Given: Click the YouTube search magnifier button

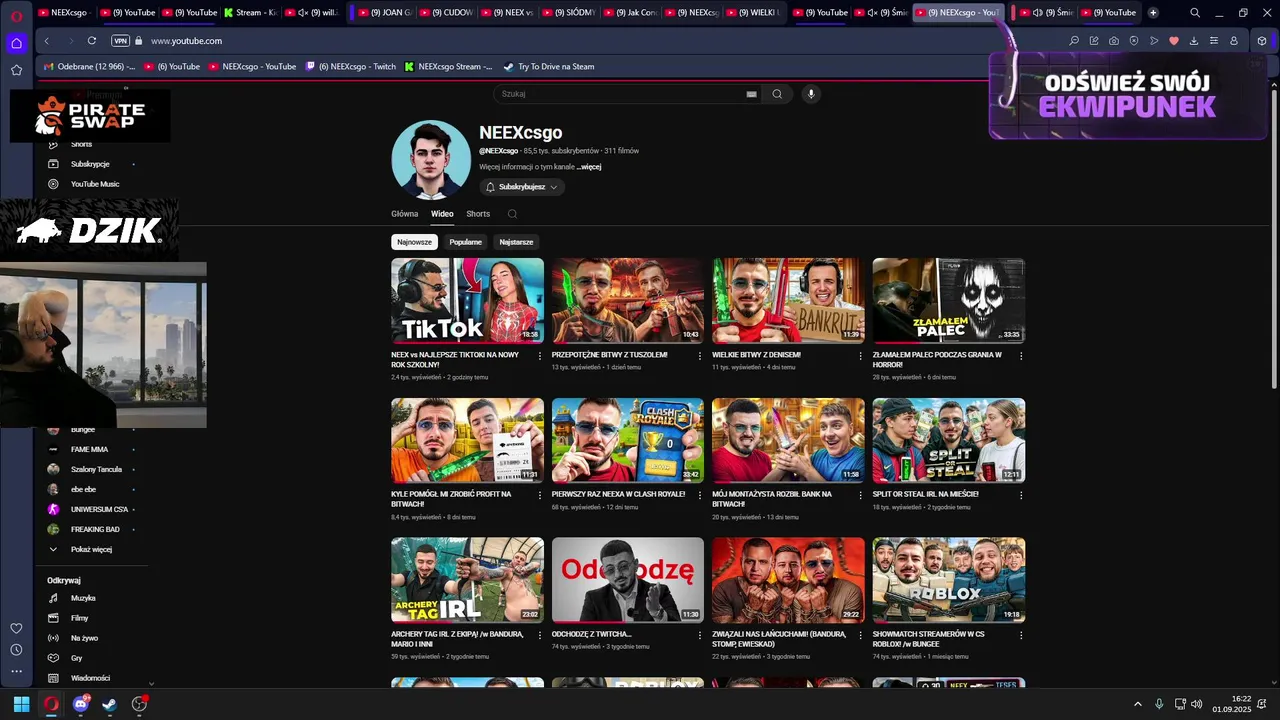Looking at the screenshot, I should pos(777,94).
